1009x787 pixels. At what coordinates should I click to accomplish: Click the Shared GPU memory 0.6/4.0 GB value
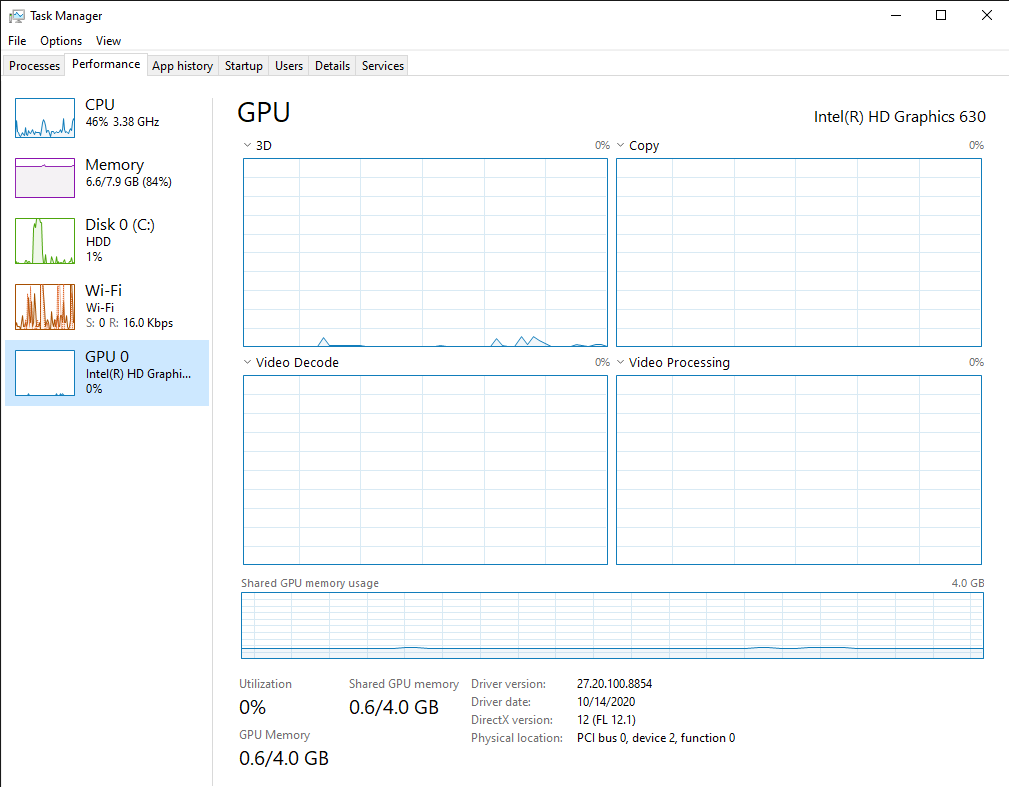pos(394,707)
